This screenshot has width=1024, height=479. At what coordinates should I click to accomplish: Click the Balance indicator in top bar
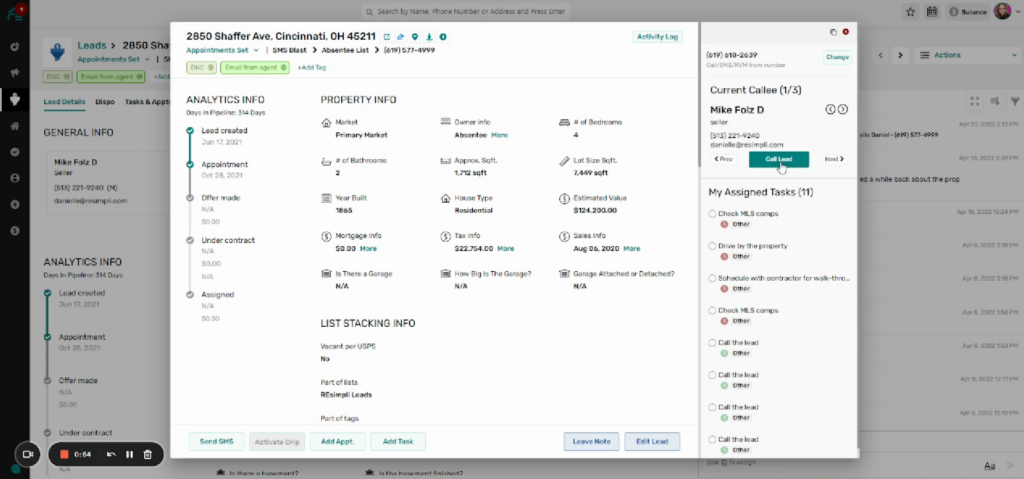tap(968, 12)
